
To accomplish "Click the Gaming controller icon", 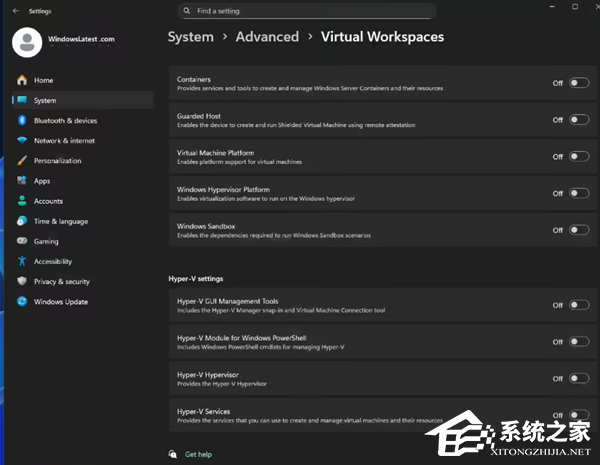I will coord(22,241).
